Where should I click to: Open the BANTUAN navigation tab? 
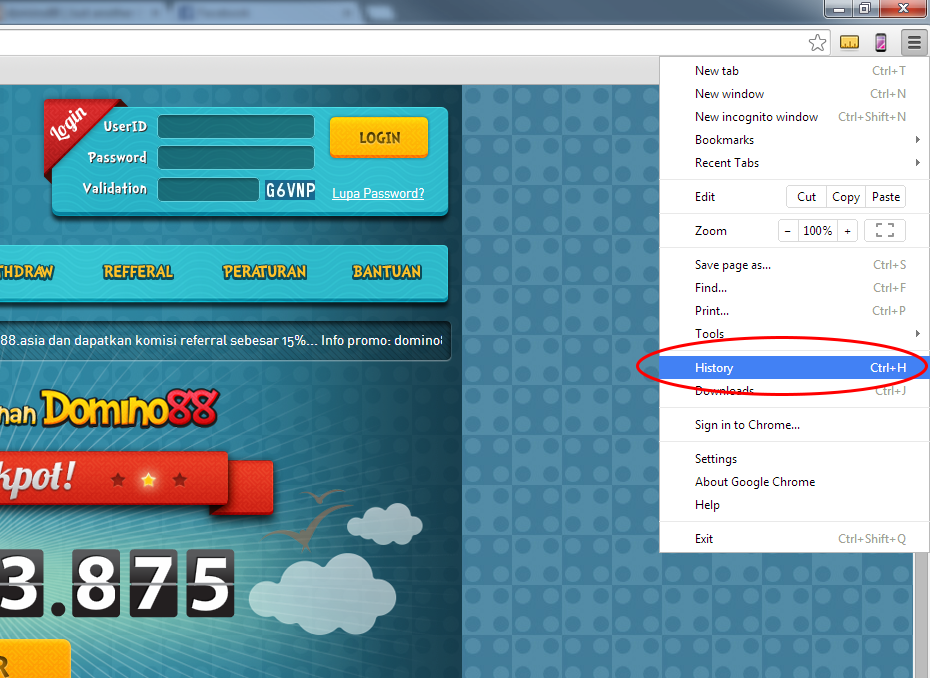[387, 272]
